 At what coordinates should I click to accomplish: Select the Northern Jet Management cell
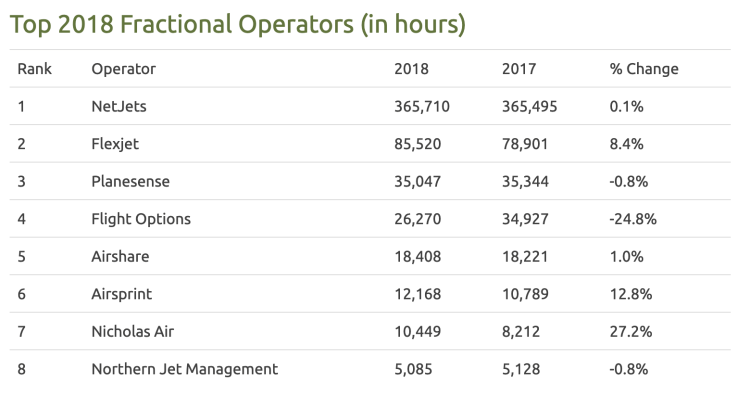pos(184,369)
